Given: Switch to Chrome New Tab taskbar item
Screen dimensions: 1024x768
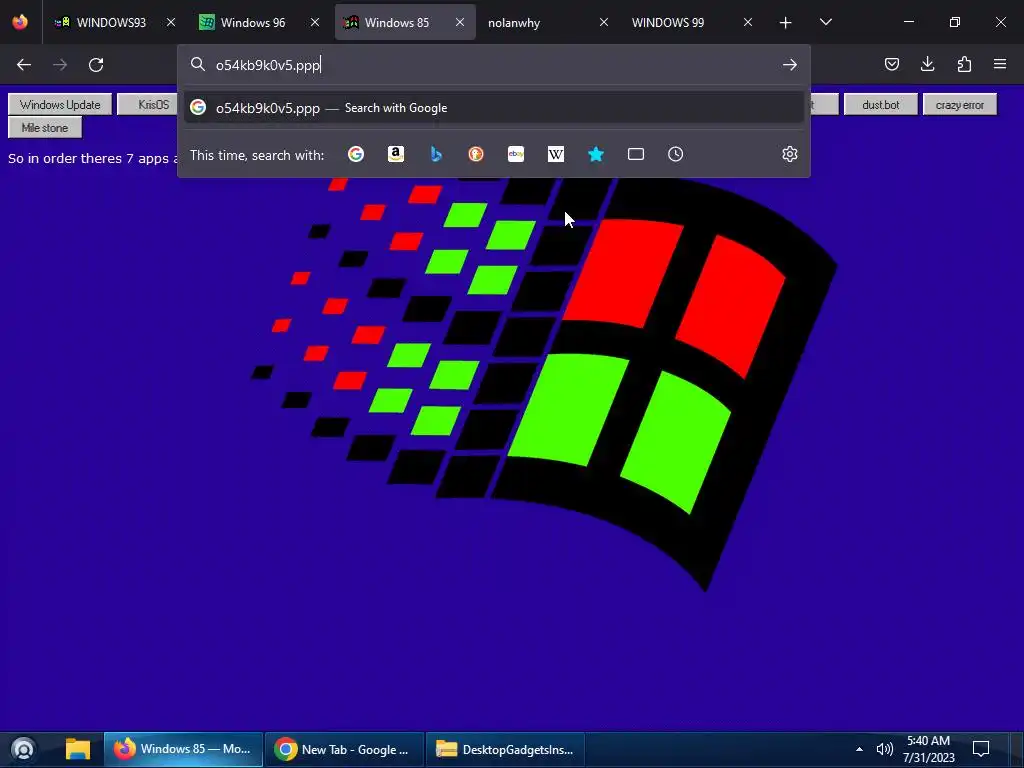Looking at the screenshot, I should point(344,749).
